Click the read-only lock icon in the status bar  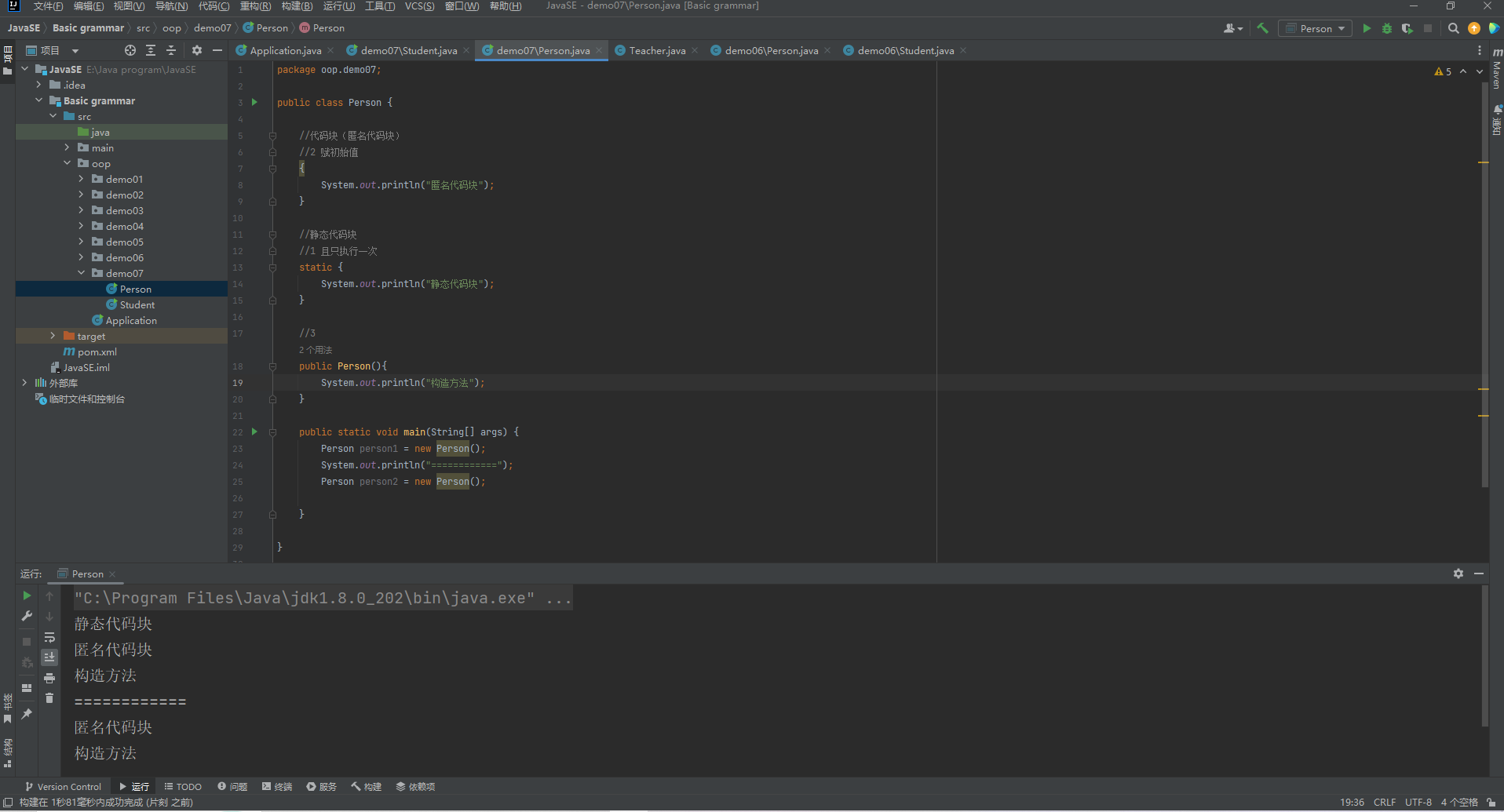tap(1491, 803)
